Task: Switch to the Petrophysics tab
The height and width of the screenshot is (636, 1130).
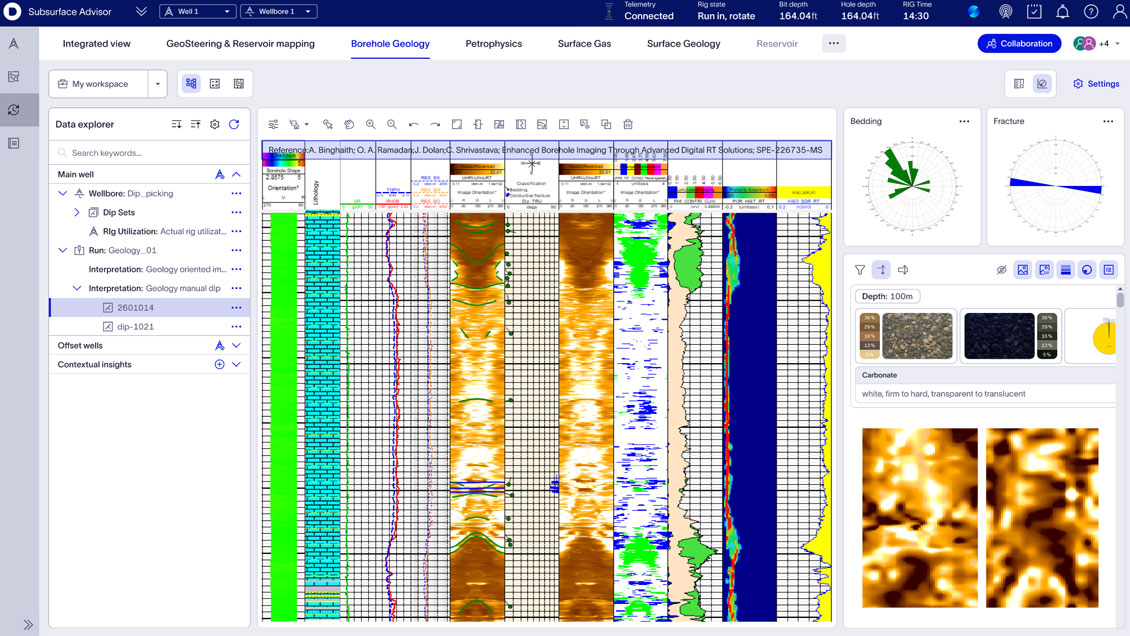Action: 493,43
